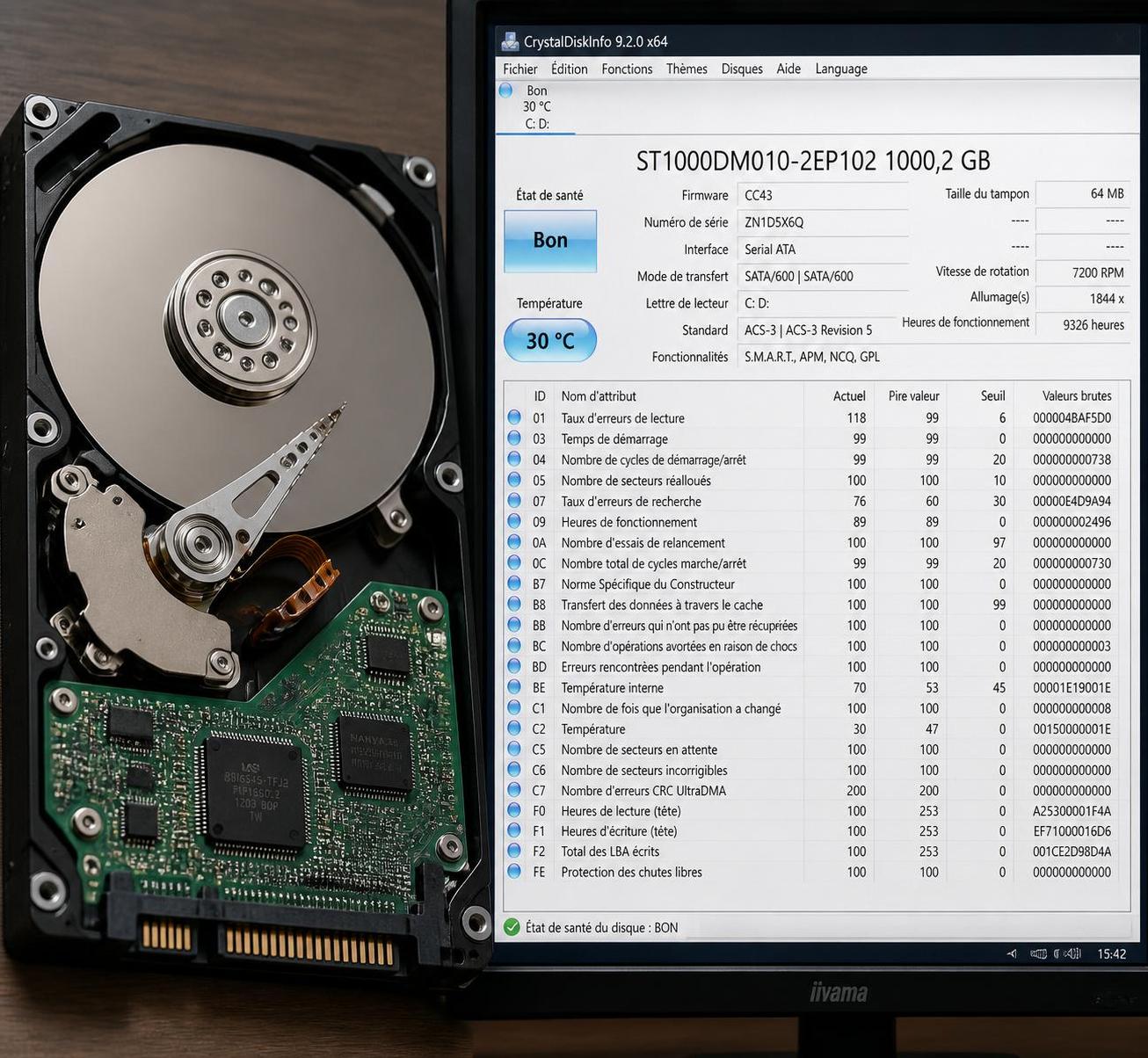
Task: Click the status icon for attribute BD
Action: (x=514, y=666)
